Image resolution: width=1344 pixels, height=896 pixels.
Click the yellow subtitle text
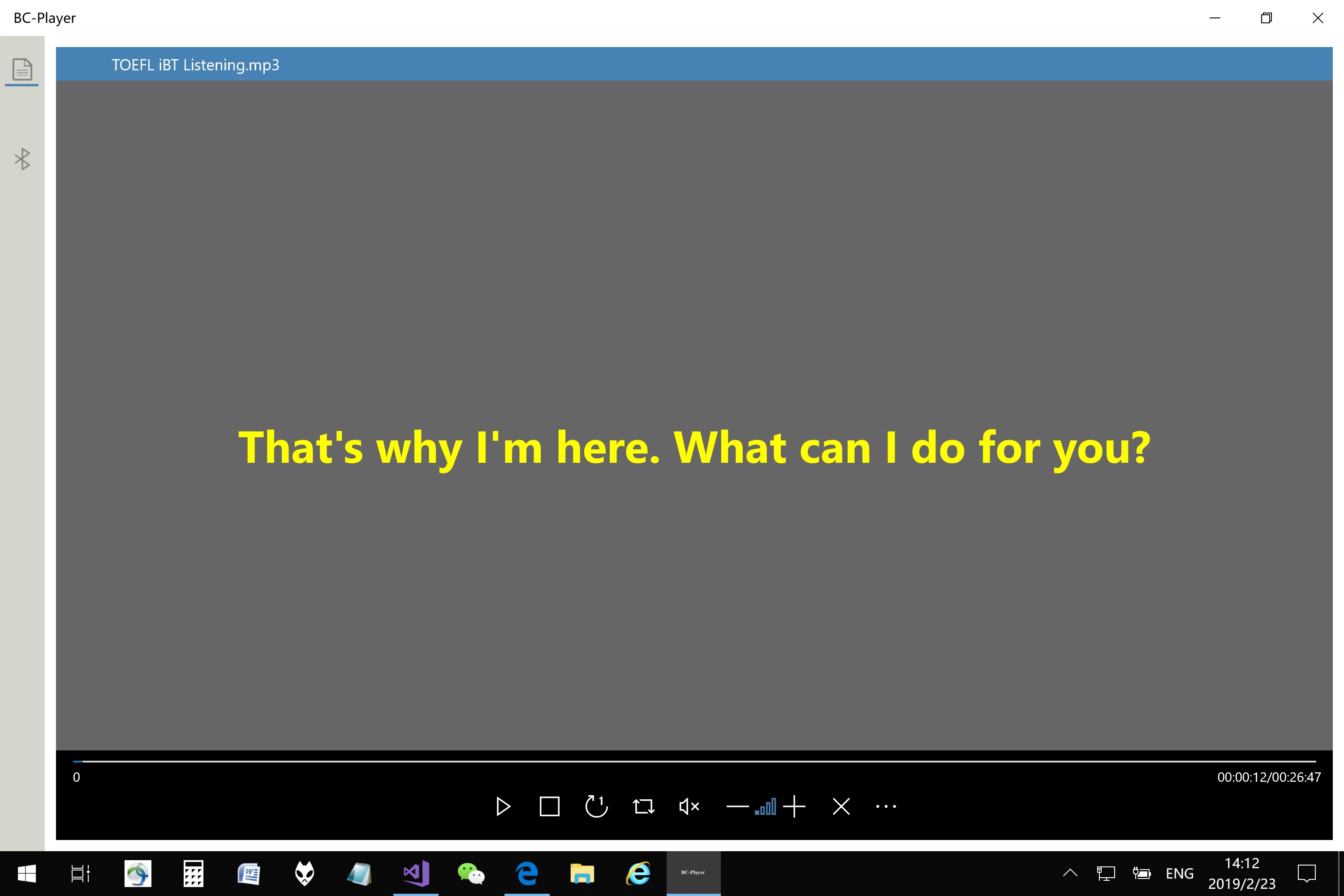(x=694, y=448)
